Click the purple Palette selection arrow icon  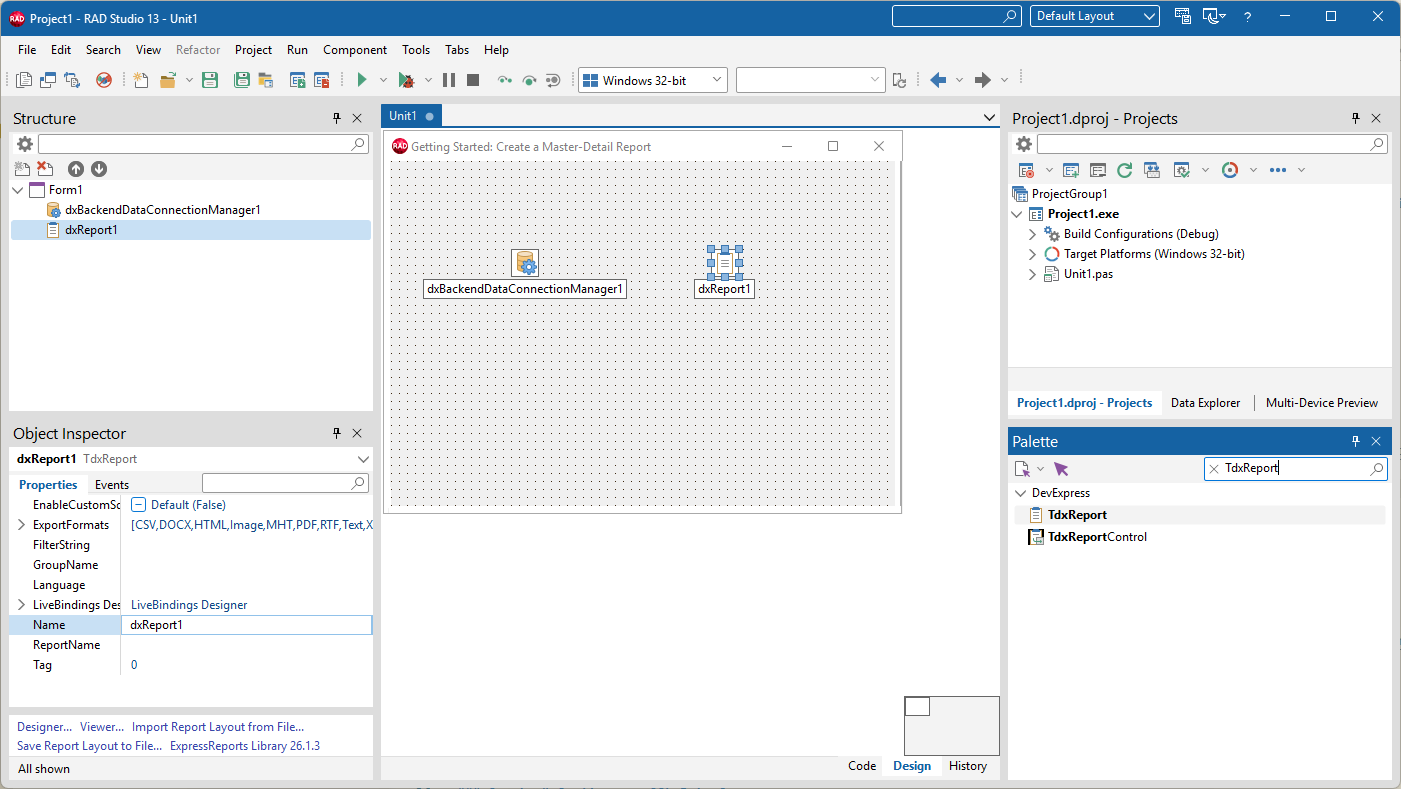(1061, 469)
